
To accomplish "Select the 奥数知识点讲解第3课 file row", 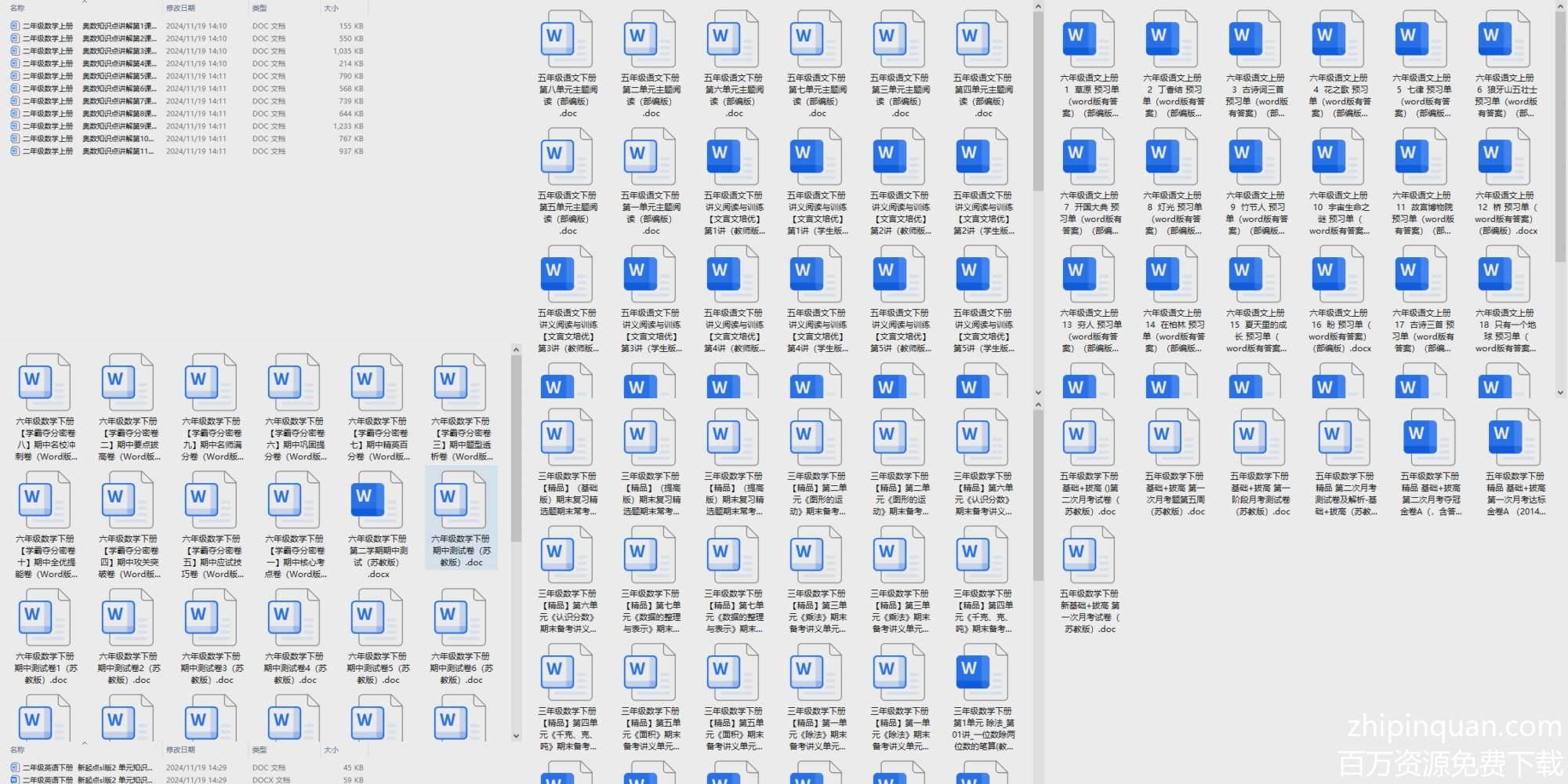I will (x=187, y=51).
